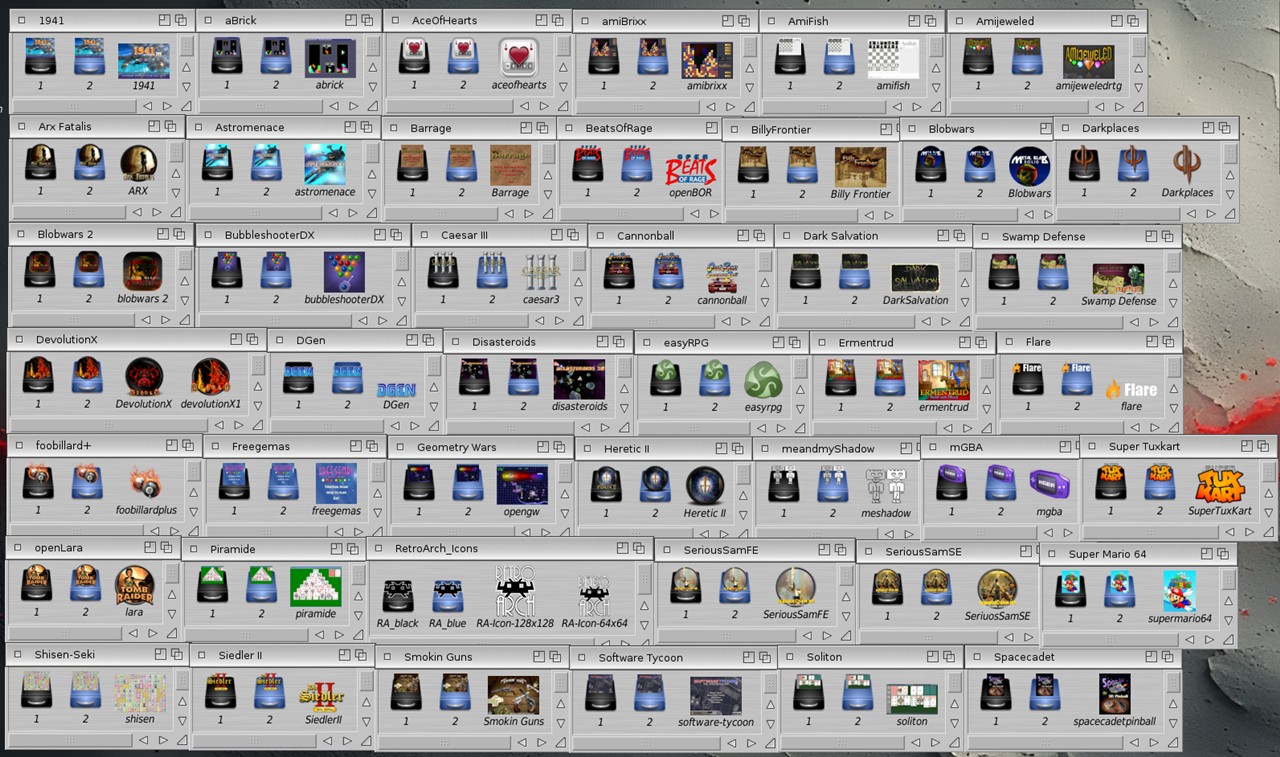Click the depth gadget of the Astromenace window

(366, 127)
